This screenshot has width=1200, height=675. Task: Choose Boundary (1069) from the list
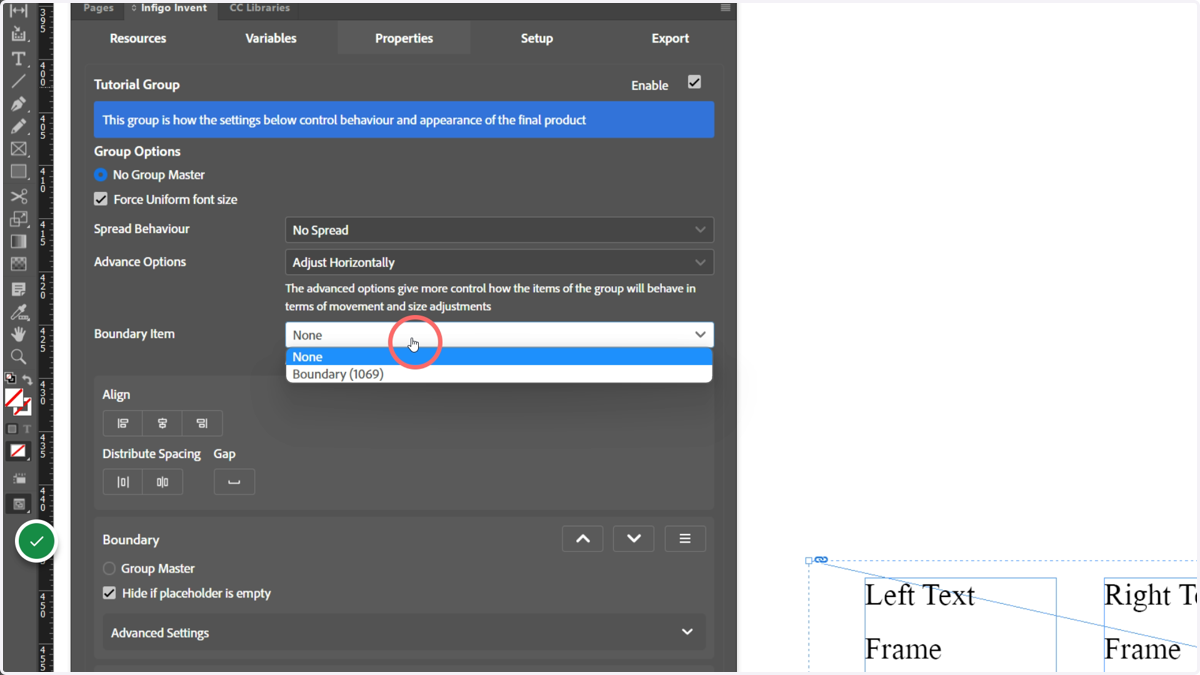pos(499,374)
